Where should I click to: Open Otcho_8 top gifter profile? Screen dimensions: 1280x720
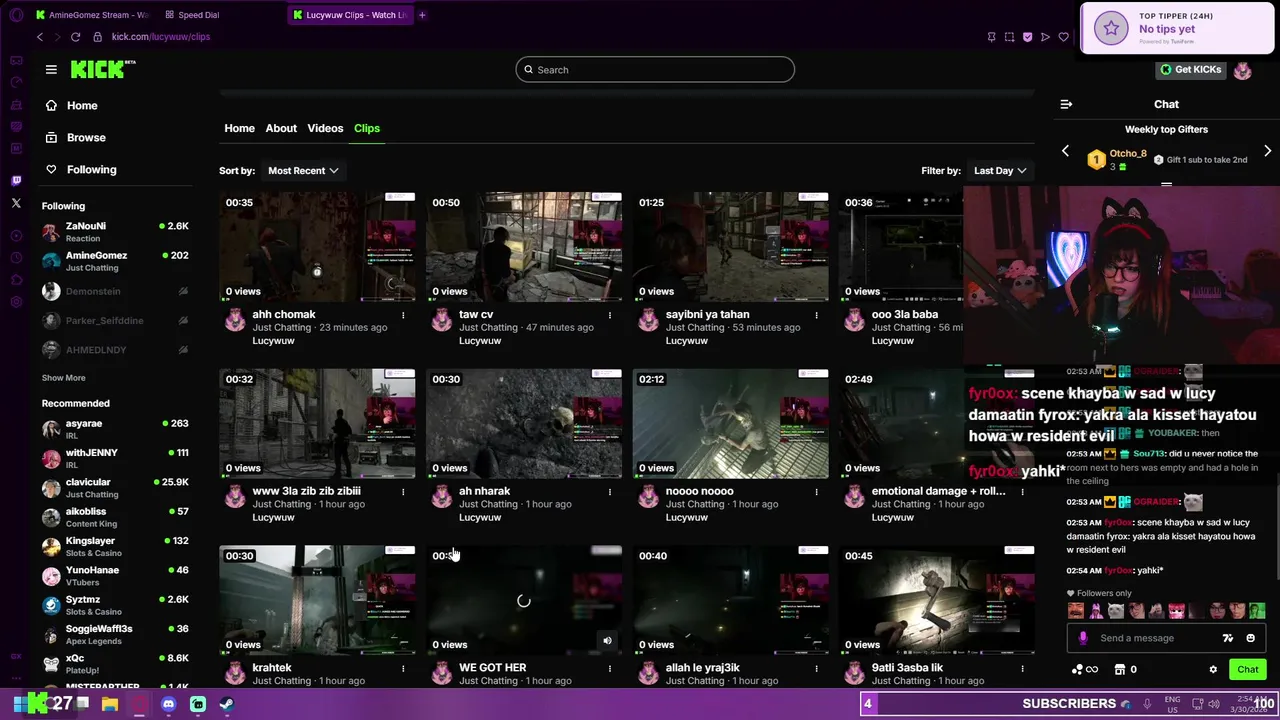(1127, 154)
